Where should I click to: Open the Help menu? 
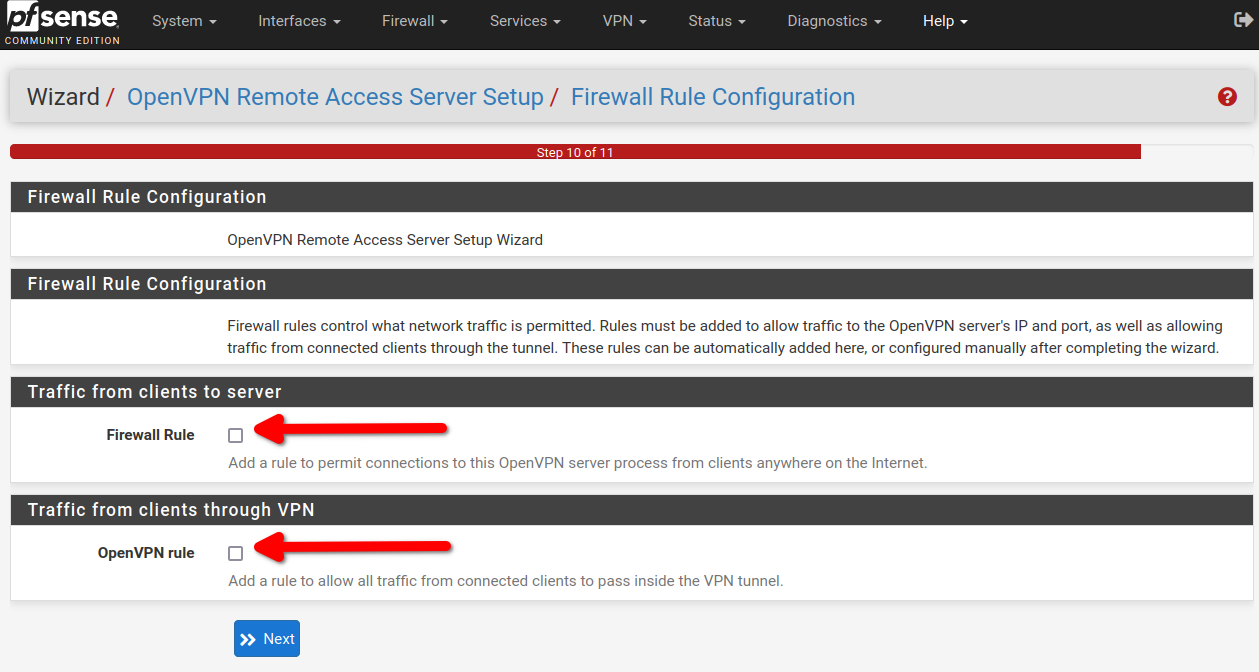click(x=945, y=21)
